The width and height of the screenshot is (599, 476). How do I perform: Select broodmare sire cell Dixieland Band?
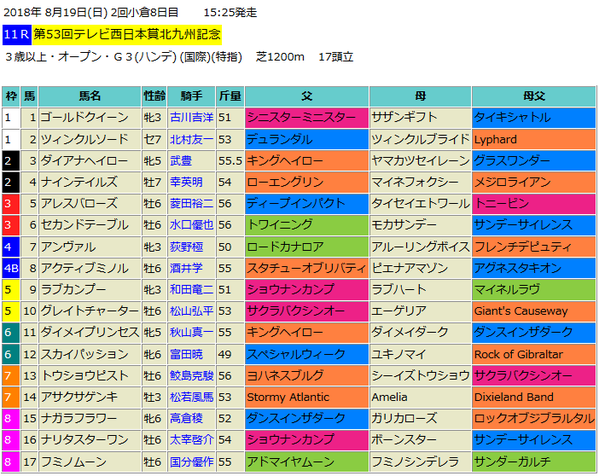(x=534, y=398)
